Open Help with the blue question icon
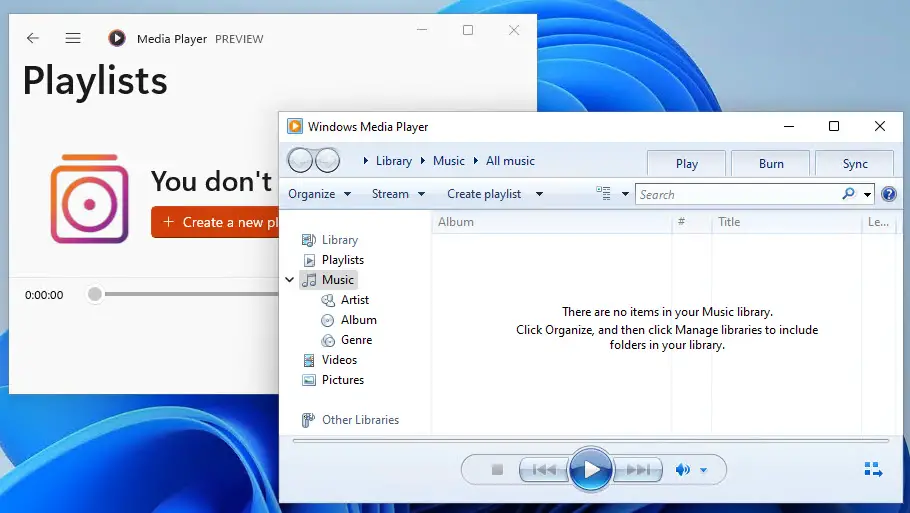 tap(889, 194)
